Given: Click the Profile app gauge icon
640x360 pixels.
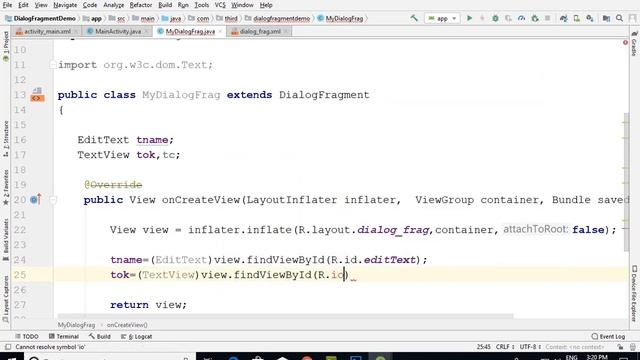Looking at the screenshot, I should coord(521,18).
